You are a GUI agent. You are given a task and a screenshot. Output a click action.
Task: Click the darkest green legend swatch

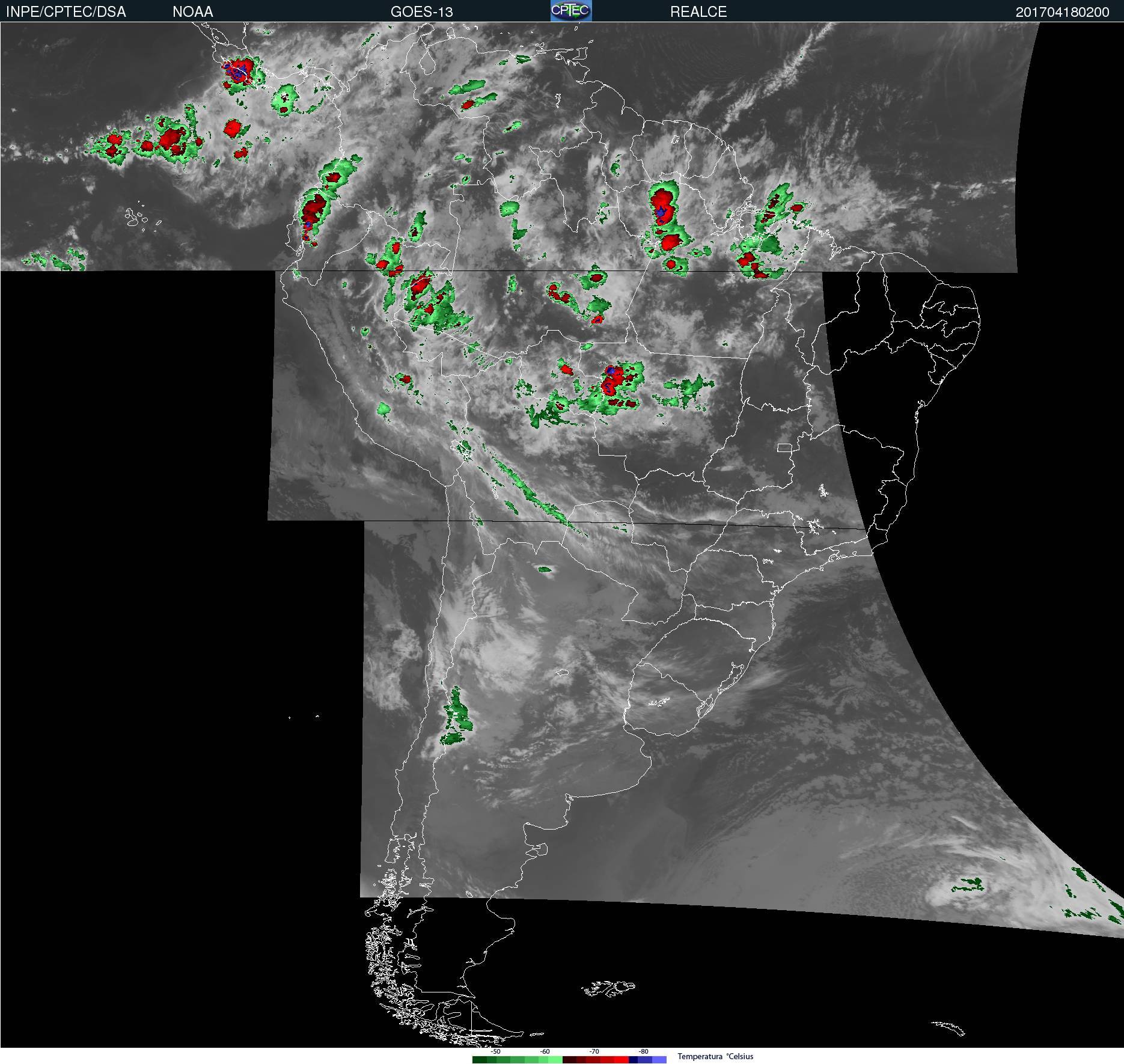point(480,1060)
